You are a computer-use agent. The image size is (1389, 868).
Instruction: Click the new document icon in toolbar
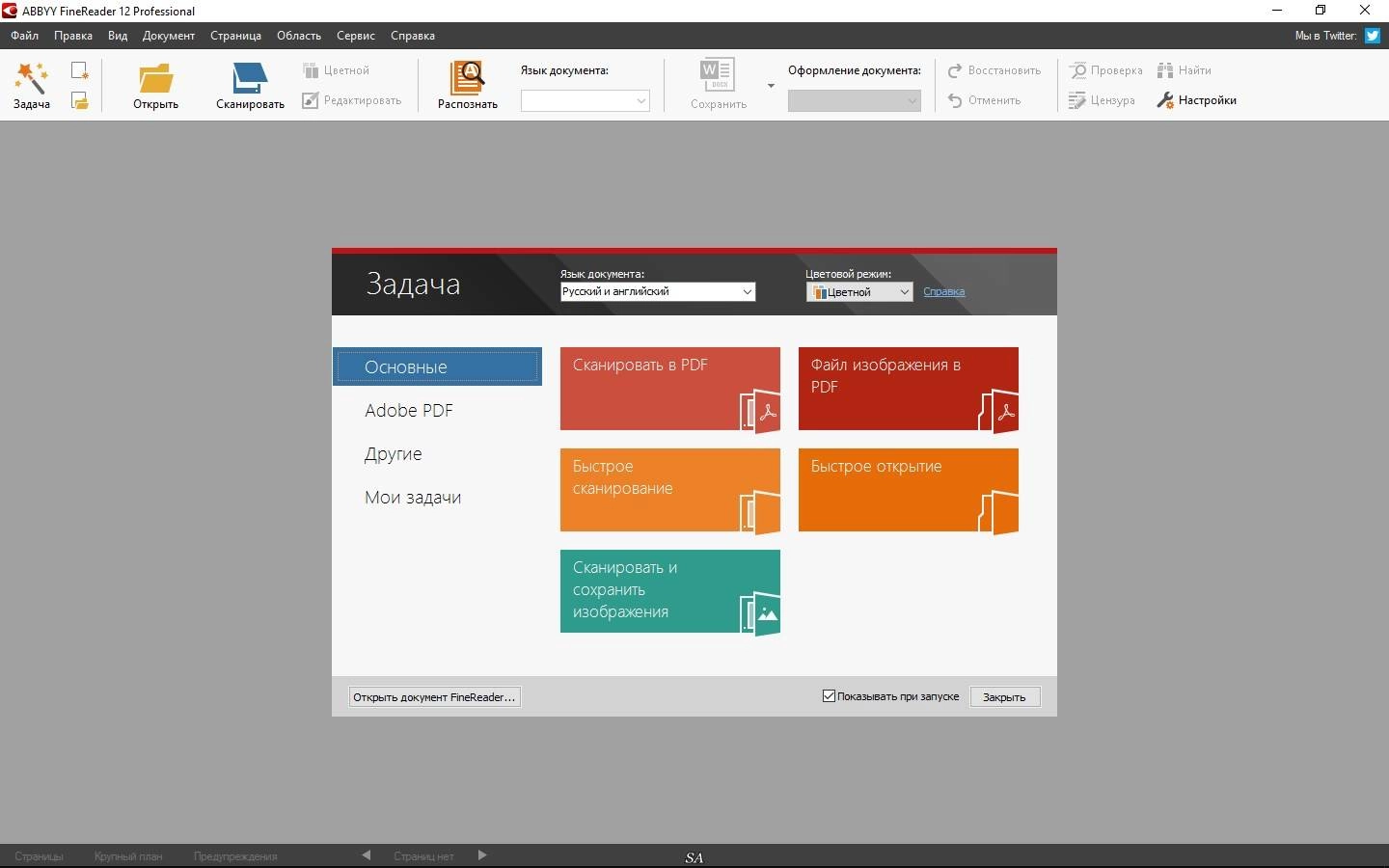tap(80, 70)
